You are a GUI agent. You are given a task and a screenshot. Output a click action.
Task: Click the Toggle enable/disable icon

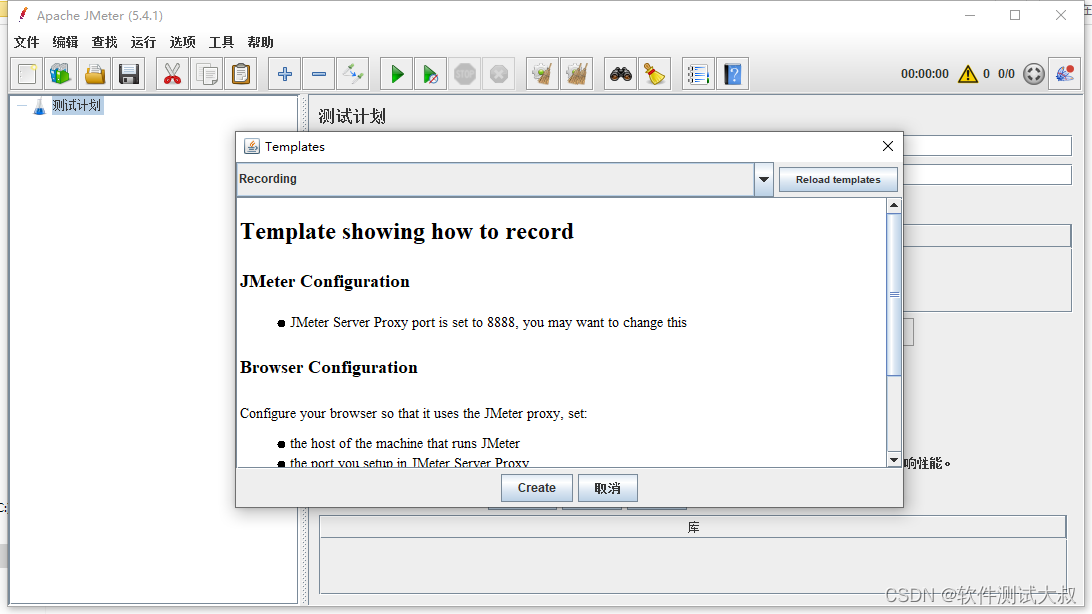(x=352, y=74)
